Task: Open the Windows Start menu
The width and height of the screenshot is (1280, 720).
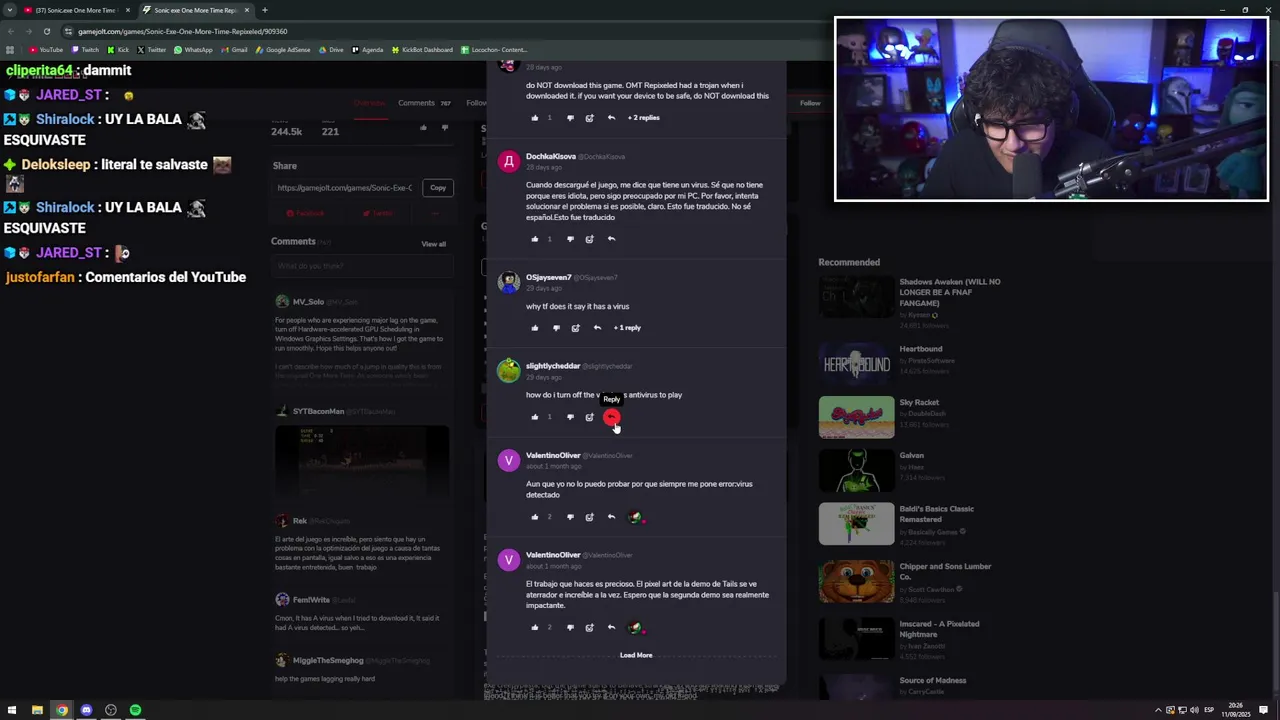Action: [12, 710]
